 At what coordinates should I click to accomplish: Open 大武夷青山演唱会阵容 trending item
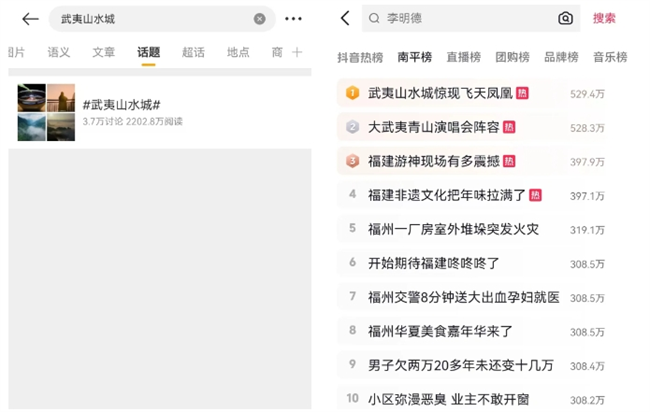tap(434, 127)
